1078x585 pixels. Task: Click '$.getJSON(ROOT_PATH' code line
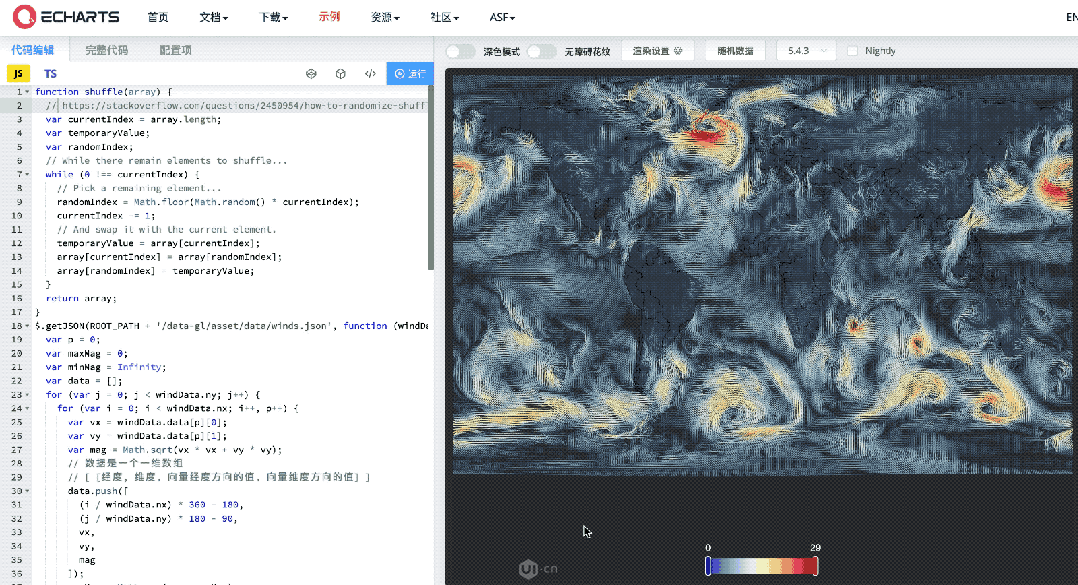tap(232, 326)
